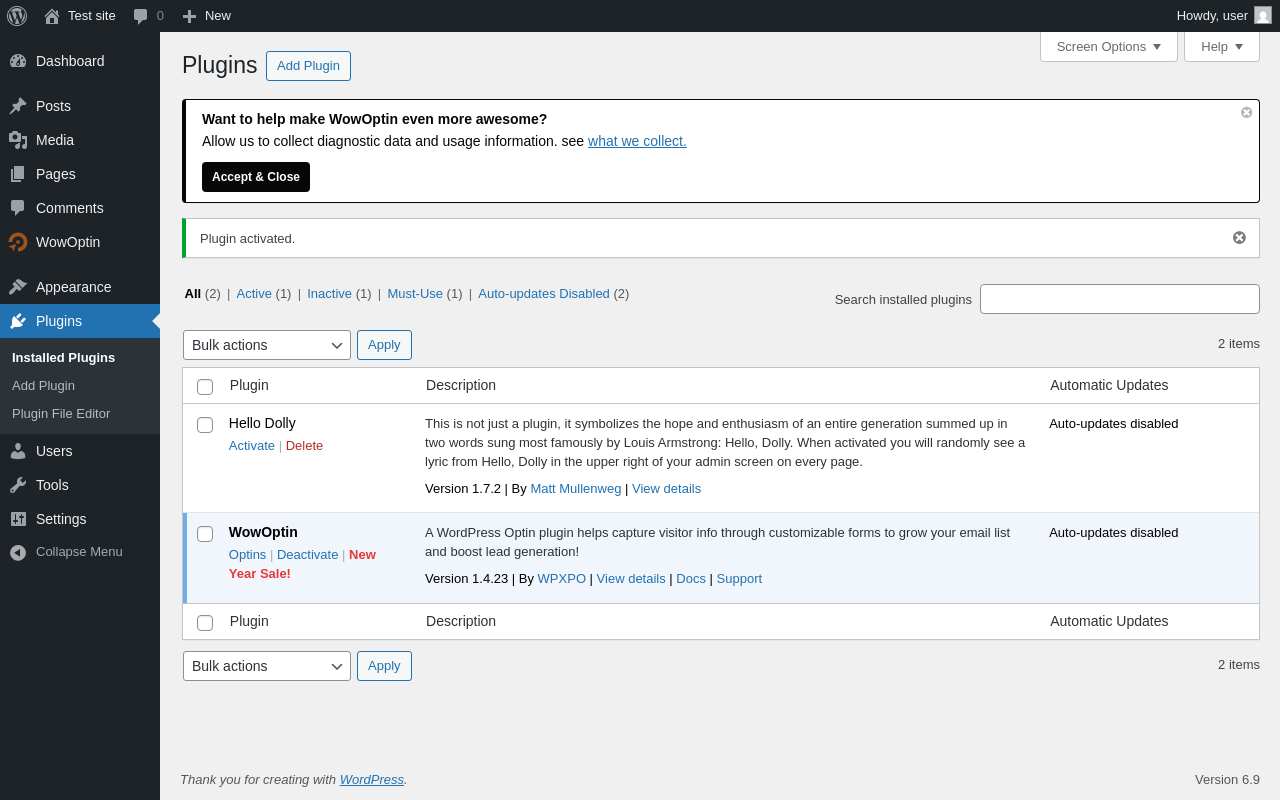Expand the Help dropdown tab
Image resolution: width=1280 pixels, height=800 pixels.
tap(1222, 46)
